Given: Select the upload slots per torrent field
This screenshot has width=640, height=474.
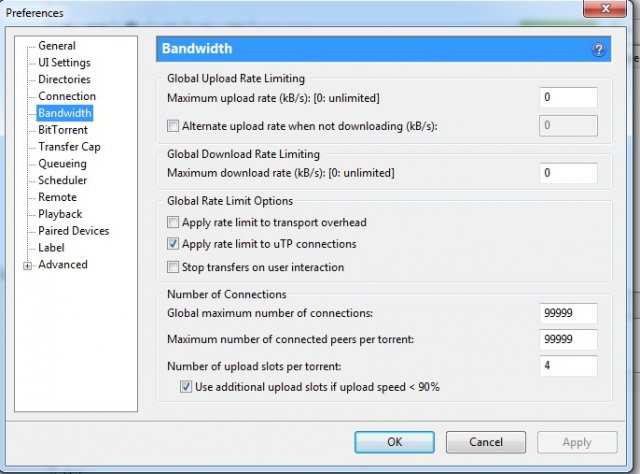Looking at the screenshot, I should (567, 366).
